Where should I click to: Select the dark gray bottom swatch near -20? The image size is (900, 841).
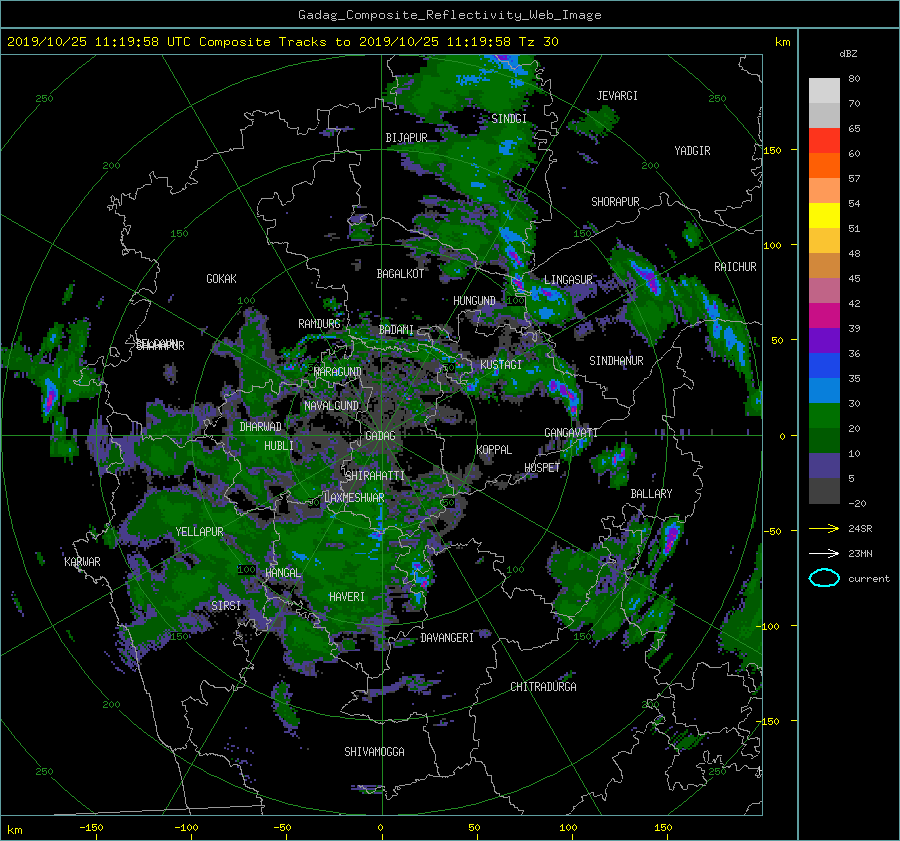pos(824,491)
